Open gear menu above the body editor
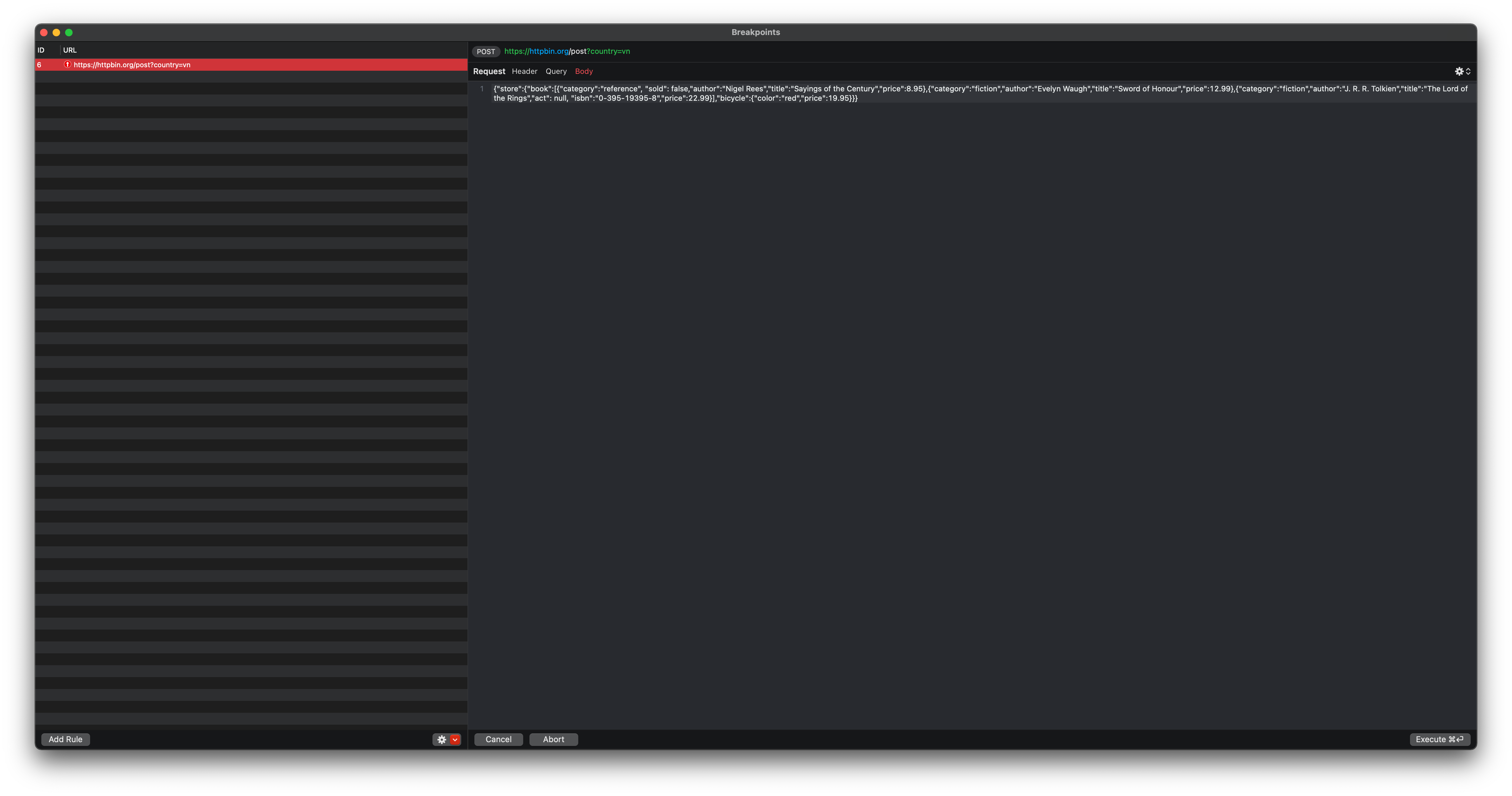The width and height of the screenshot is (1512, 796). (x=1460, y=71)
